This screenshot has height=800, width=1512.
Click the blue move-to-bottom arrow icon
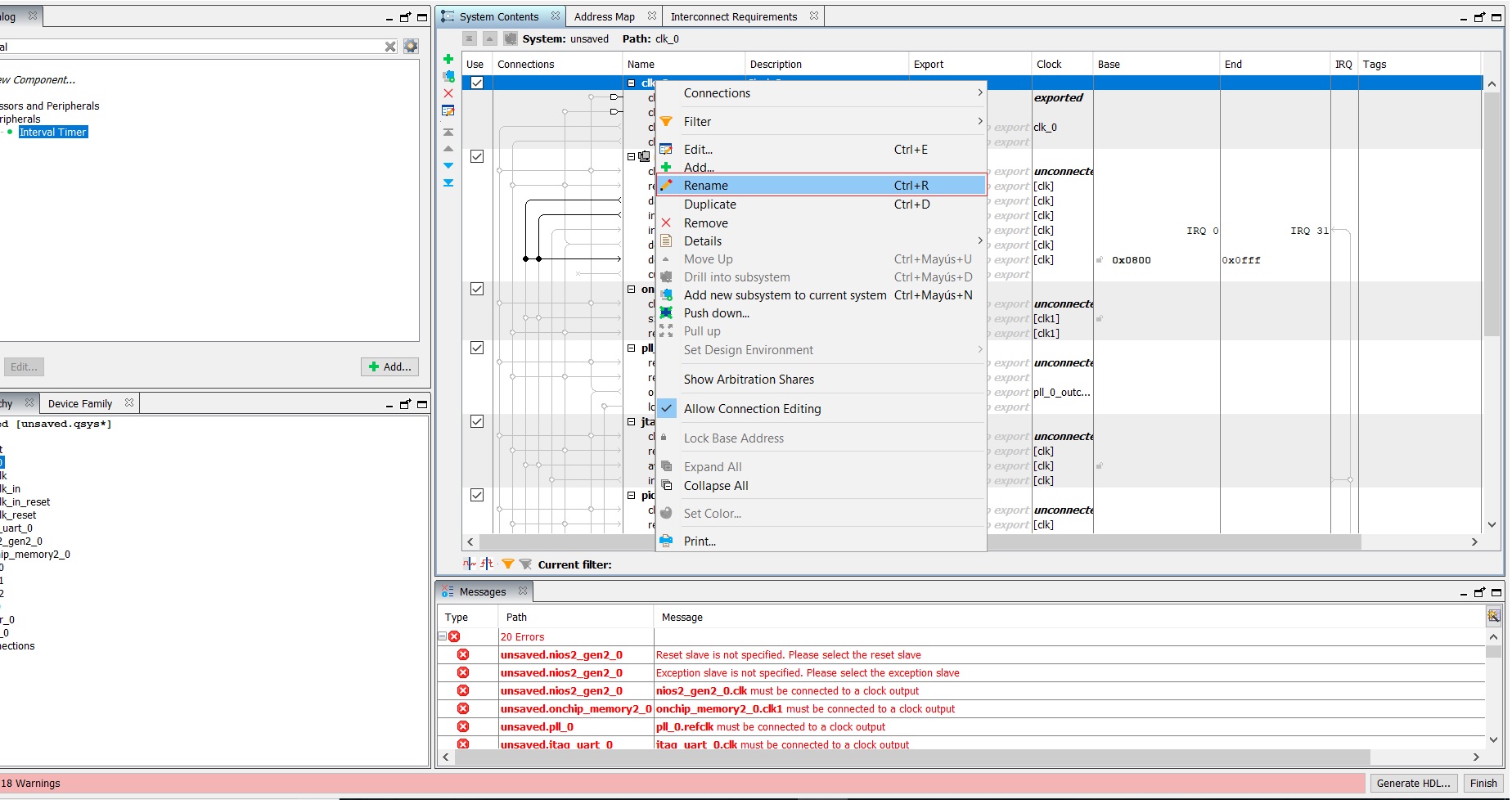tap(448, 182)
